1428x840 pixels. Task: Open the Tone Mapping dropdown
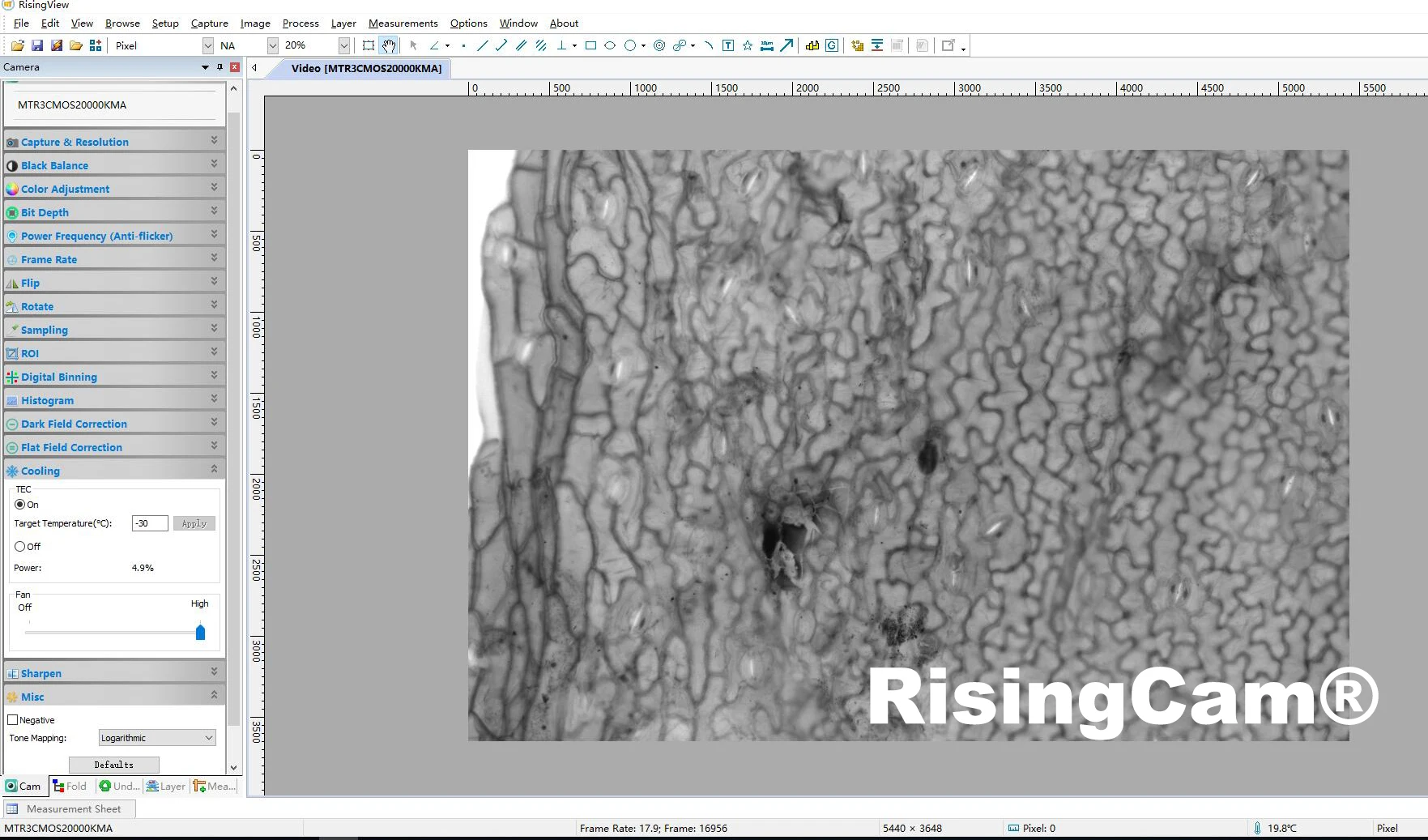(157, 738)
